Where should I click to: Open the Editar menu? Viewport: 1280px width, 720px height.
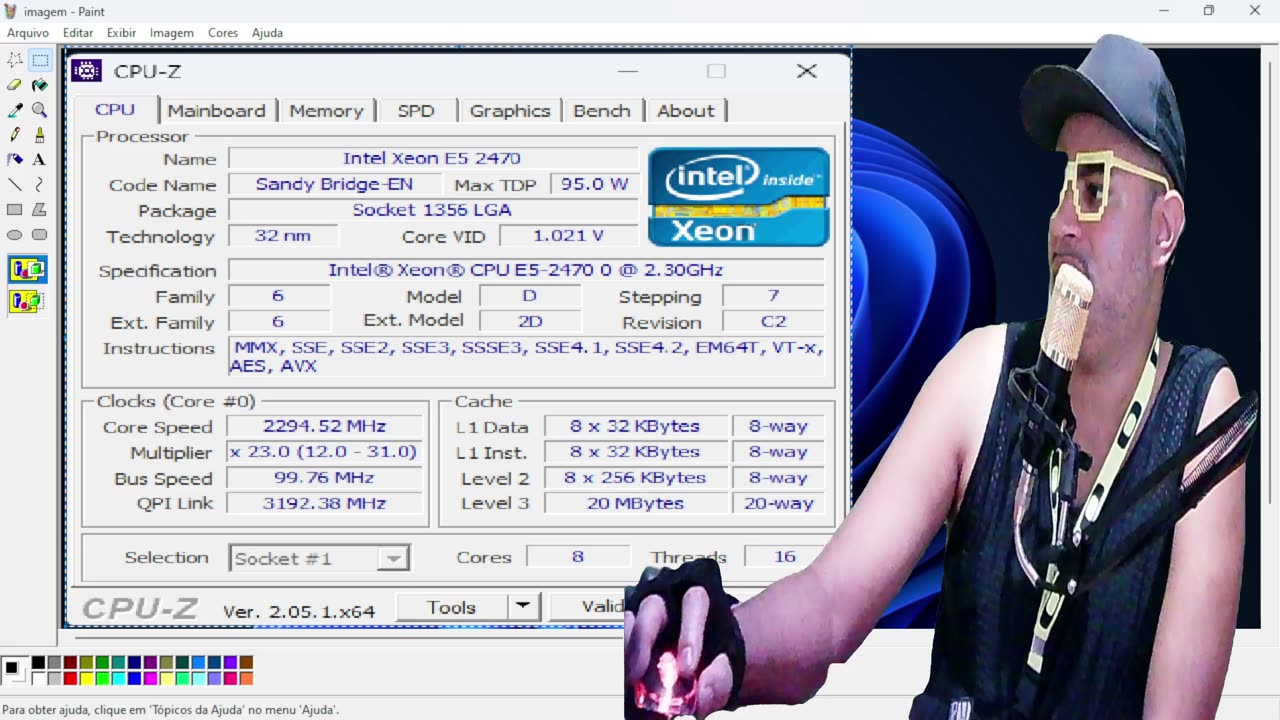(x=78, y=33)
